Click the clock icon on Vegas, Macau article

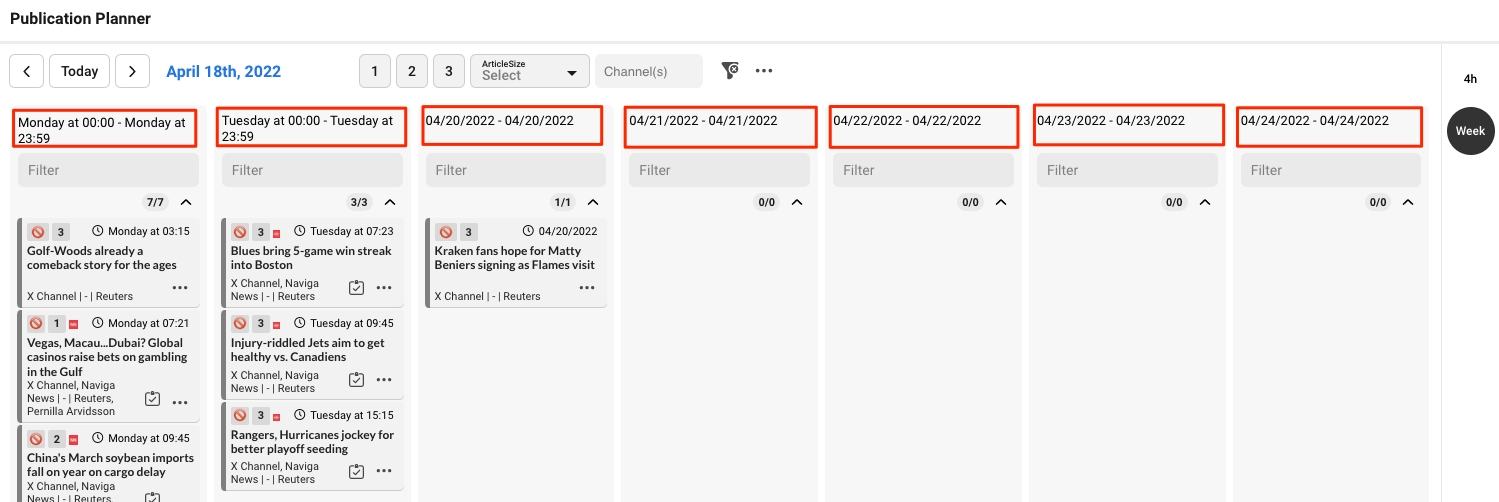98,324
